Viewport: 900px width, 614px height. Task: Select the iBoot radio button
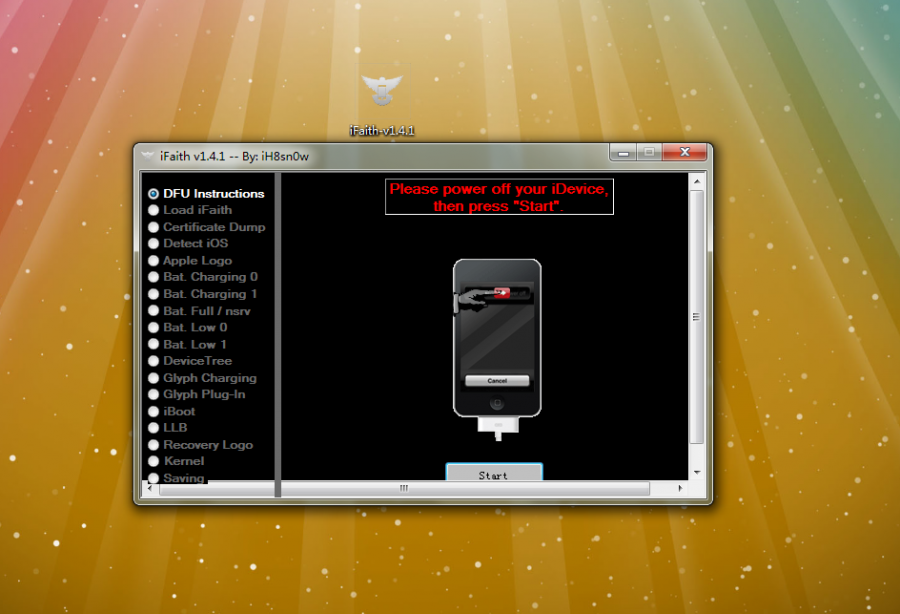coord(153,411)
